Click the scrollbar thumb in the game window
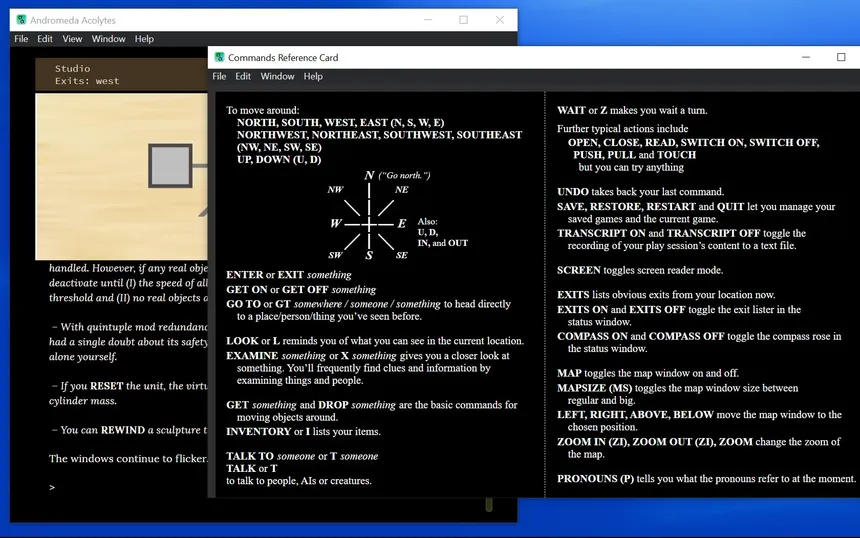 [x=489, y=504]
